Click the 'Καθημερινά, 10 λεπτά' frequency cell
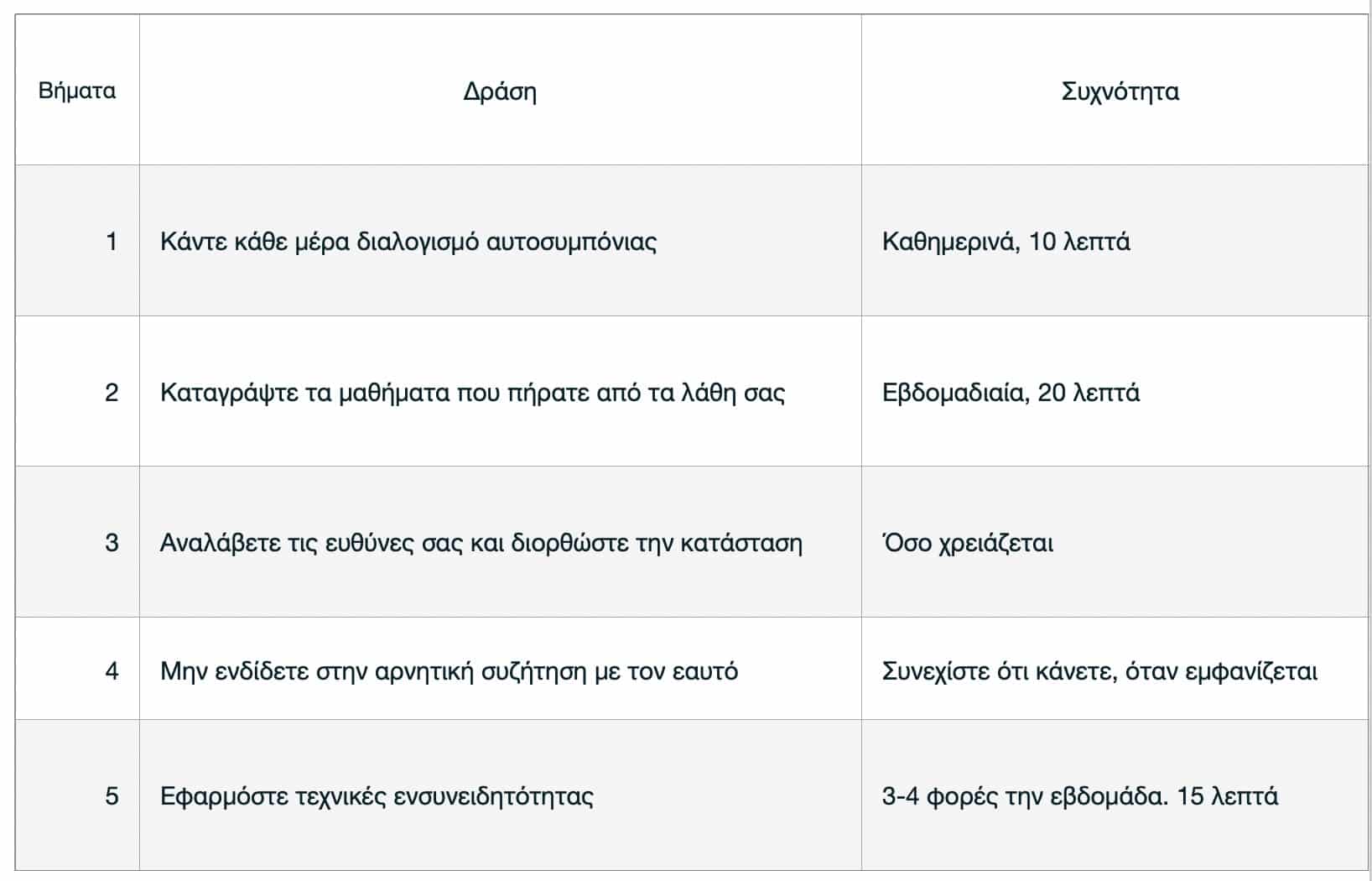The height and width of the screenshot is (881, 1372). (x=1006, y=242)
